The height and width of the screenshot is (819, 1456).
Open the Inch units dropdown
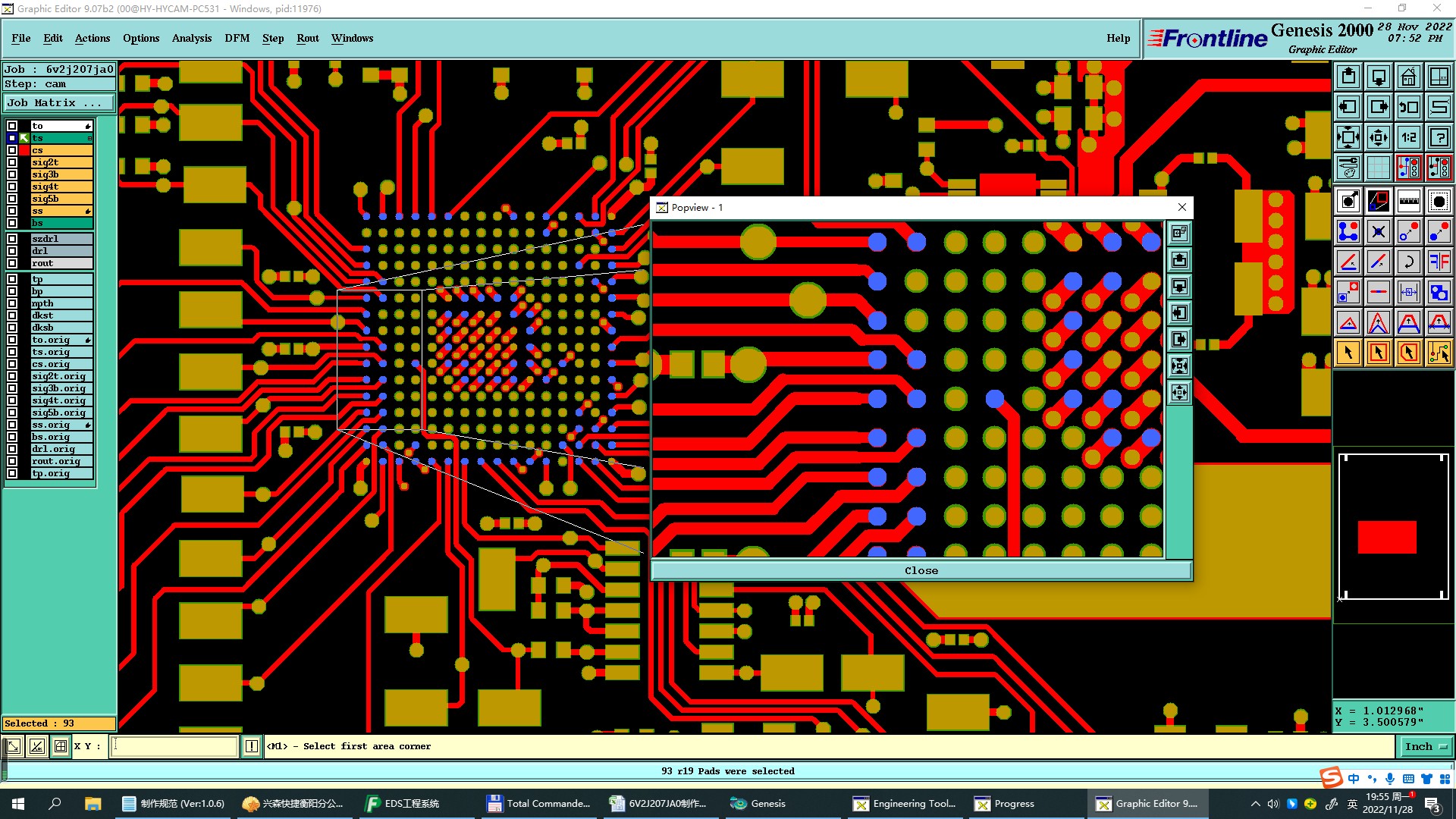(1424, 746)
